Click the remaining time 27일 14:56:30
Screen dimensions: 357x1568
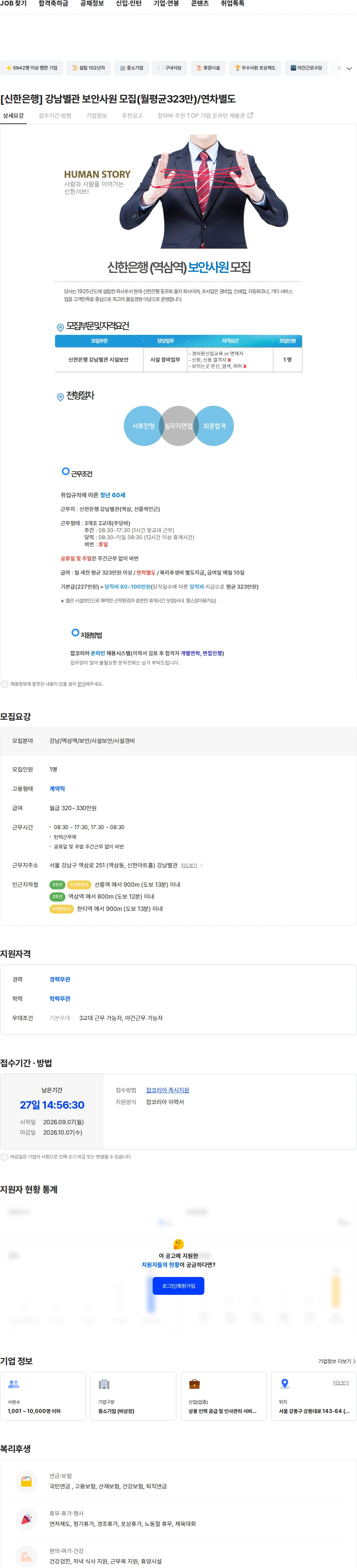[x=52, y=1105]
